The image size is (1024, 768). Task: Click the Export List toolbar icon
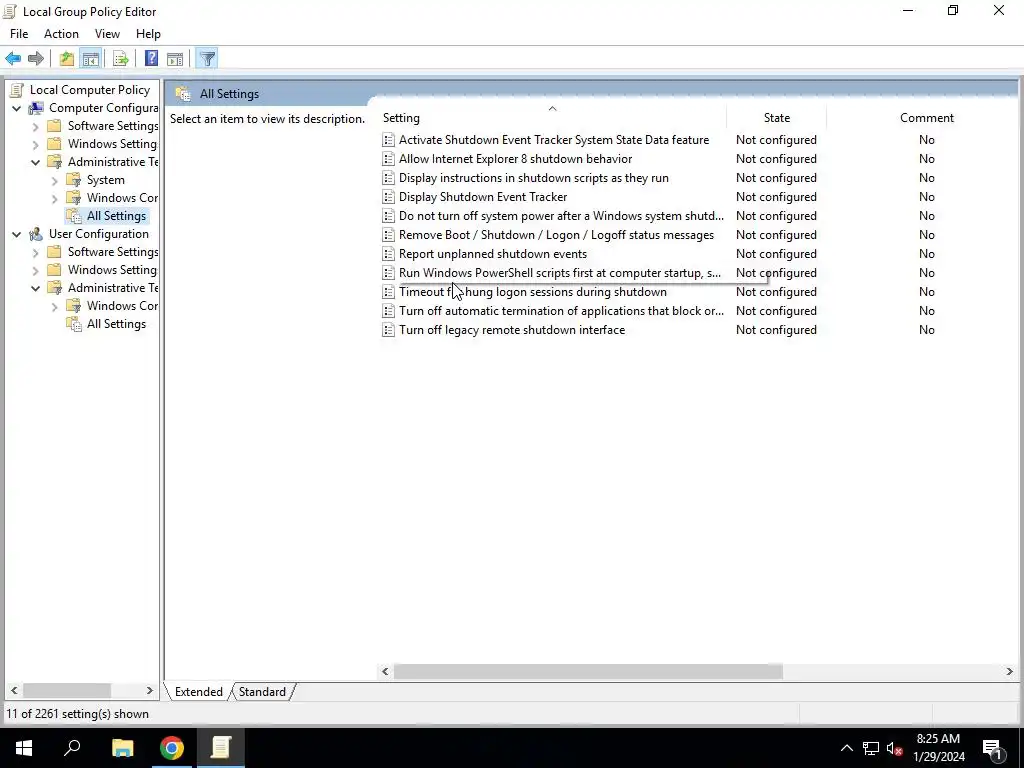[121, 59]
